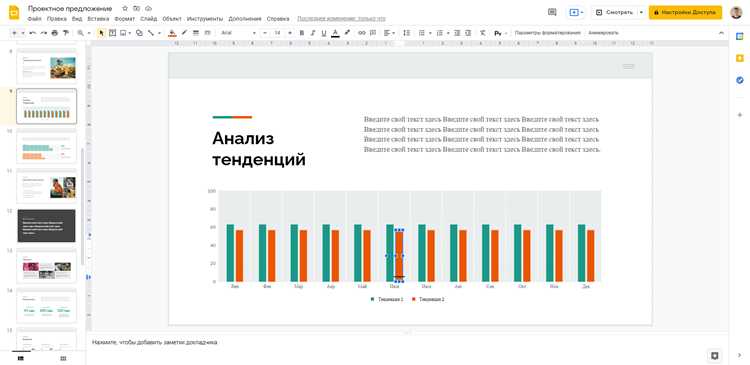Click the insert image icon

(123, 33)
